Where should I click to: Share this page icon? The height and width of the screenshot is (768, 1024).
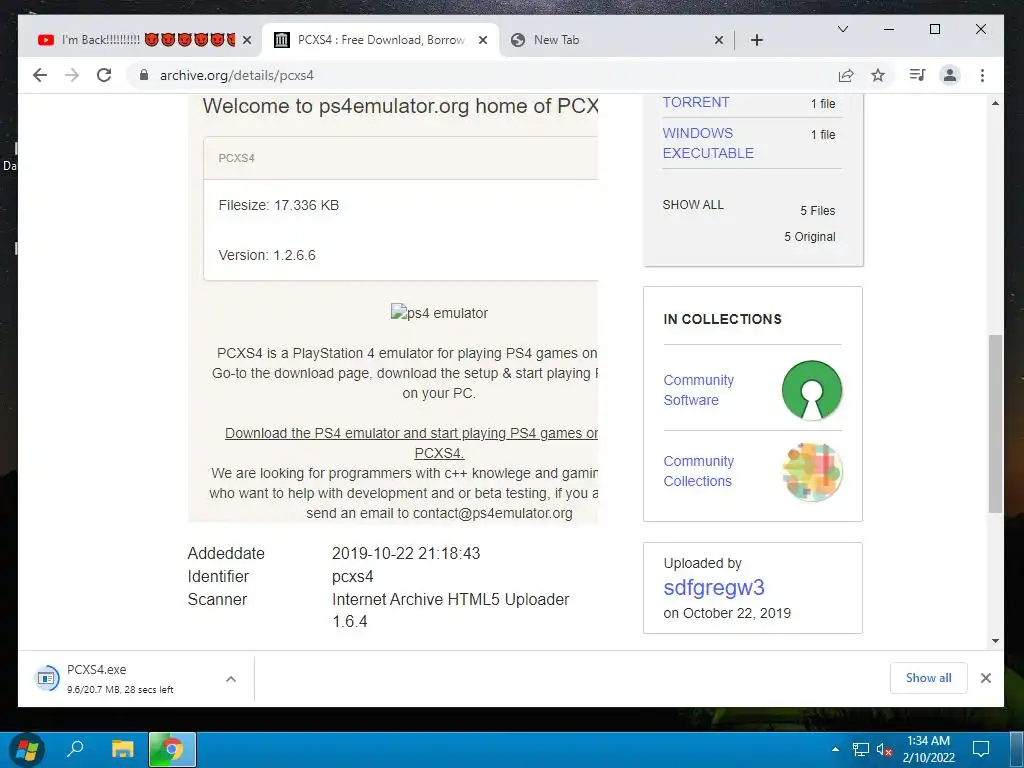click(846, 75)
